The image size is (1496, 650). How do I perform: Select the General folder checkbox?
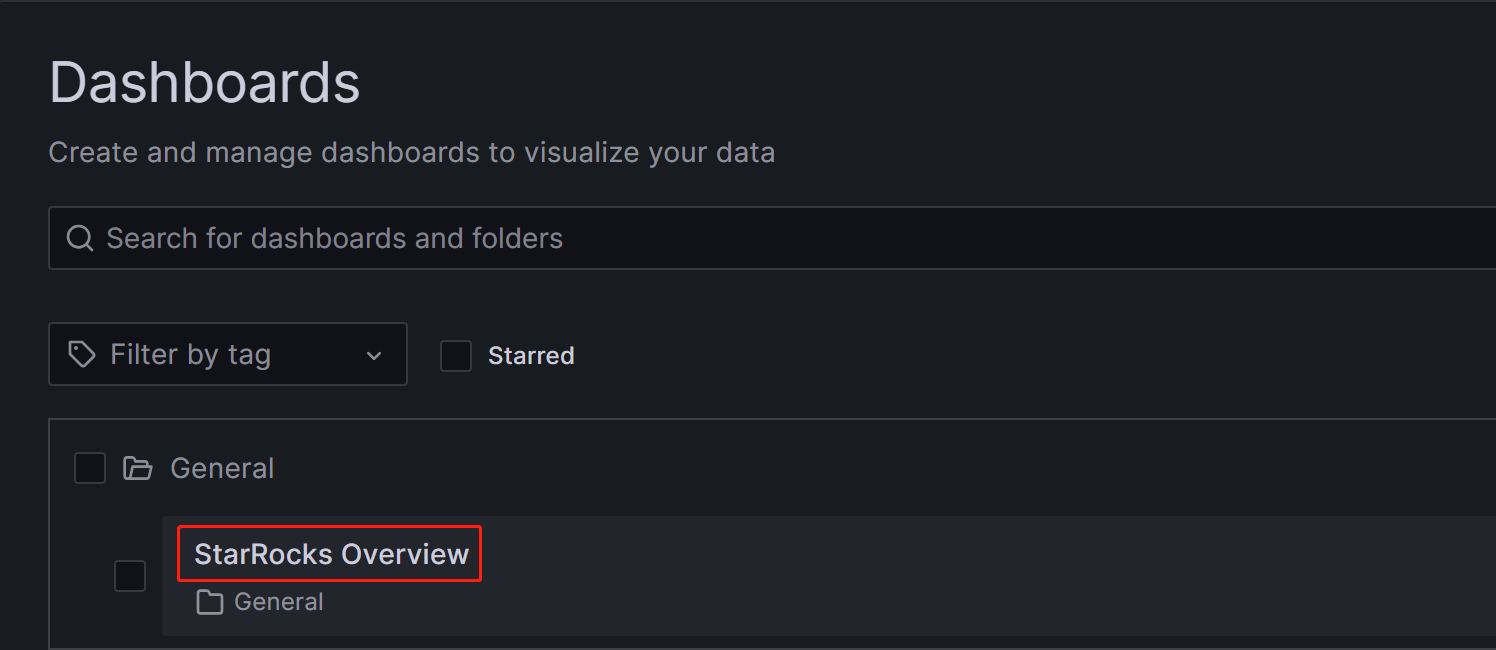pyautogui.click(x=90, y=468)
